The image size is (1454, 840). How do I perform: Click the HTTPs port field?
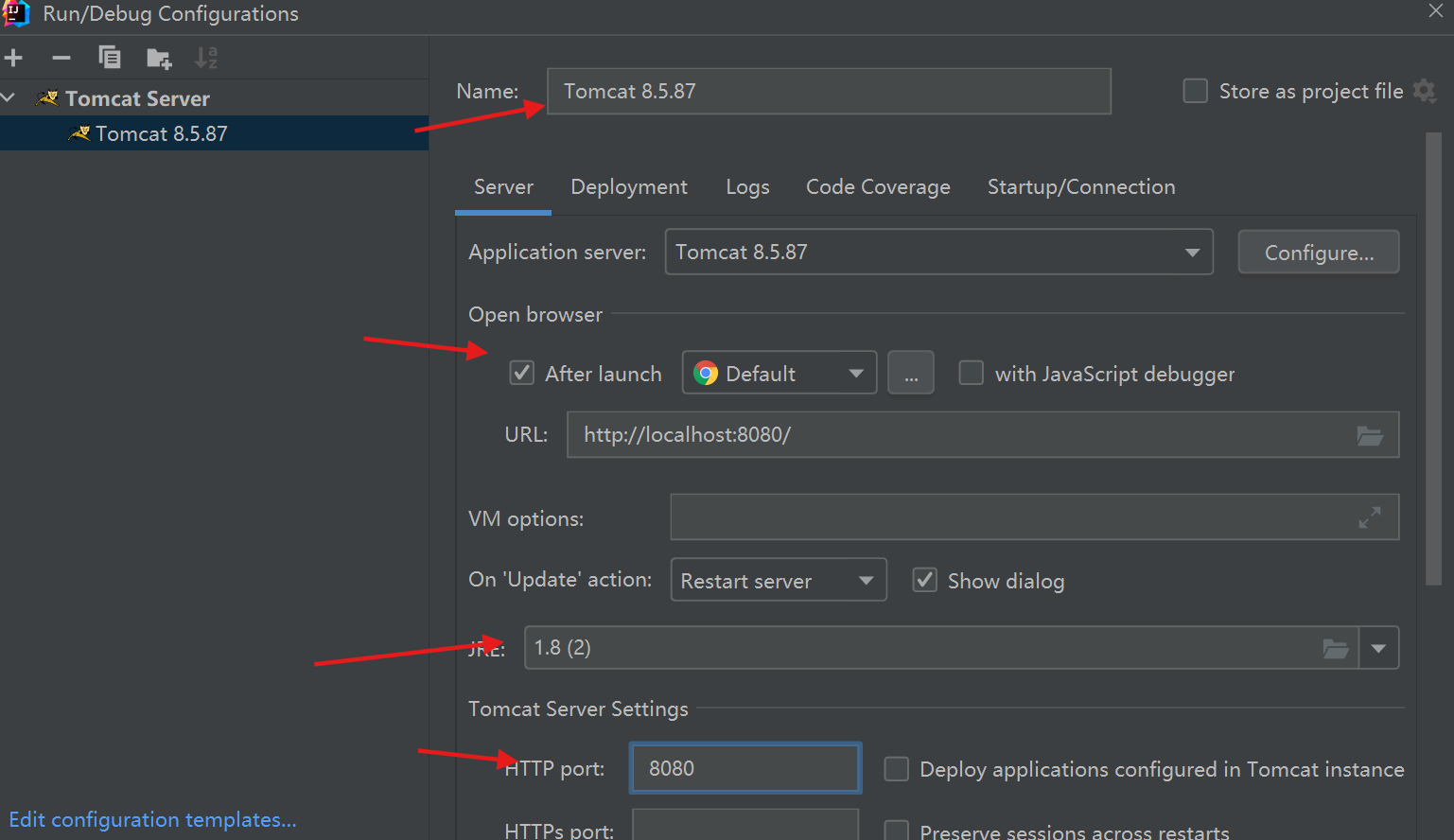pos(745,825)
